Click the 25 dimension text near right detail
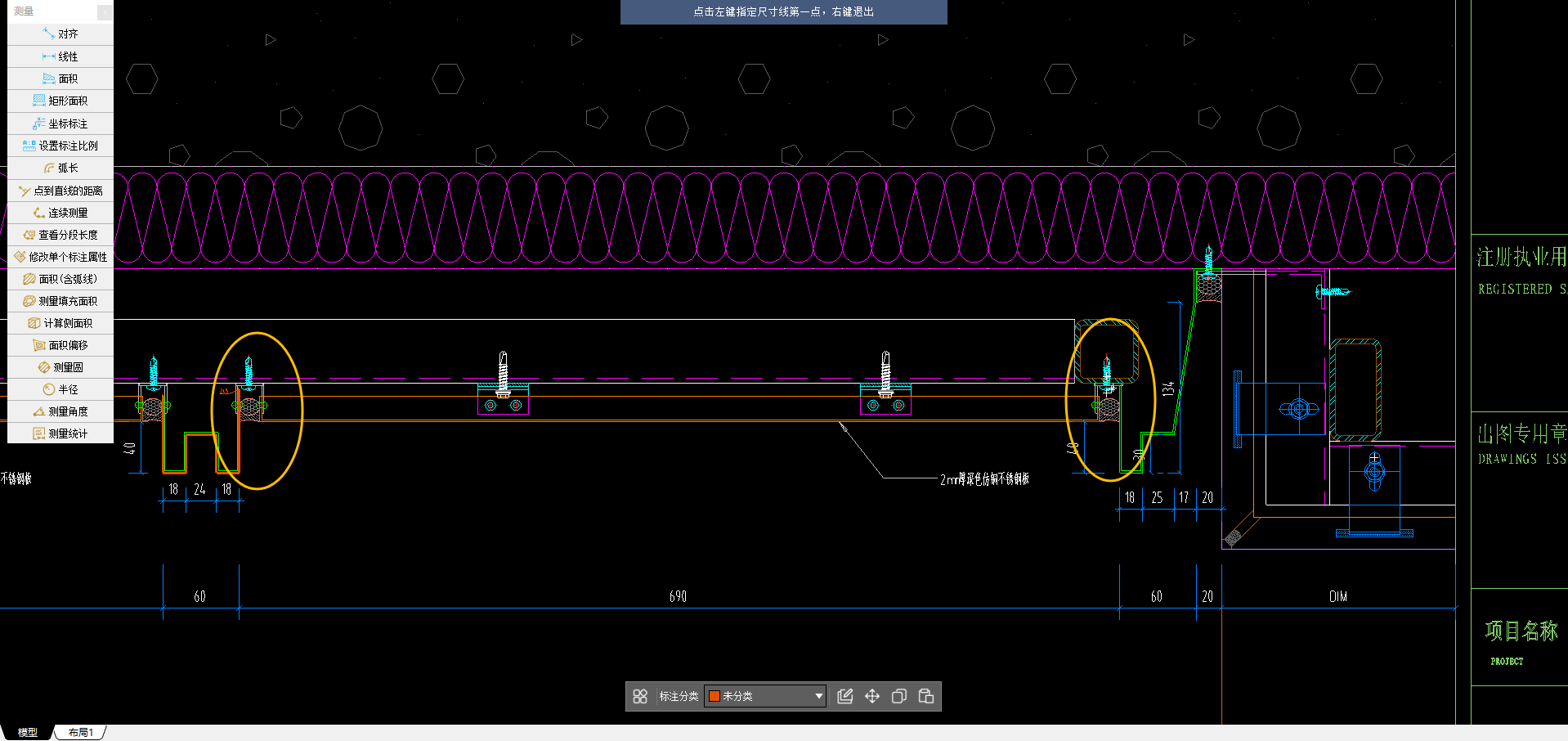Screen dimensions: 1568x741 tap(1157, 497)
